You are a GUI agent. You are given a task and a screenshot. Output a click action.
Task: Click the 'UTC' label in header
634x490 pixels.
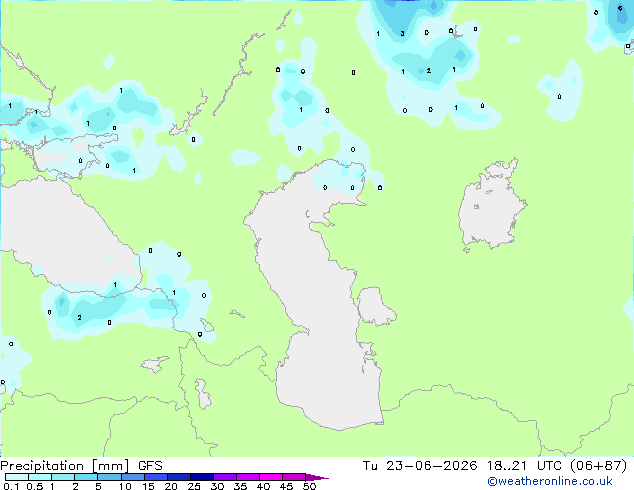549,466
